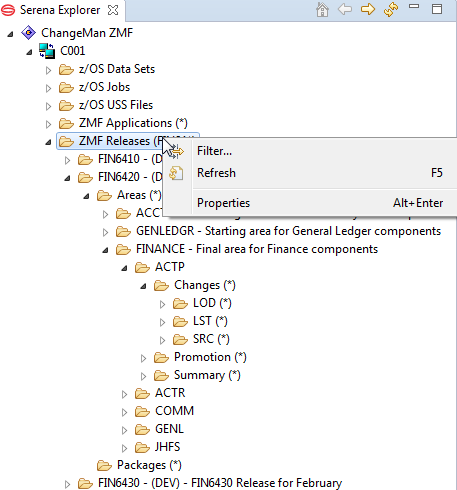Image resolution: width=457 pixels, height=490 pixels.
Task: Click the Areas folder icon
Action: 104,195
